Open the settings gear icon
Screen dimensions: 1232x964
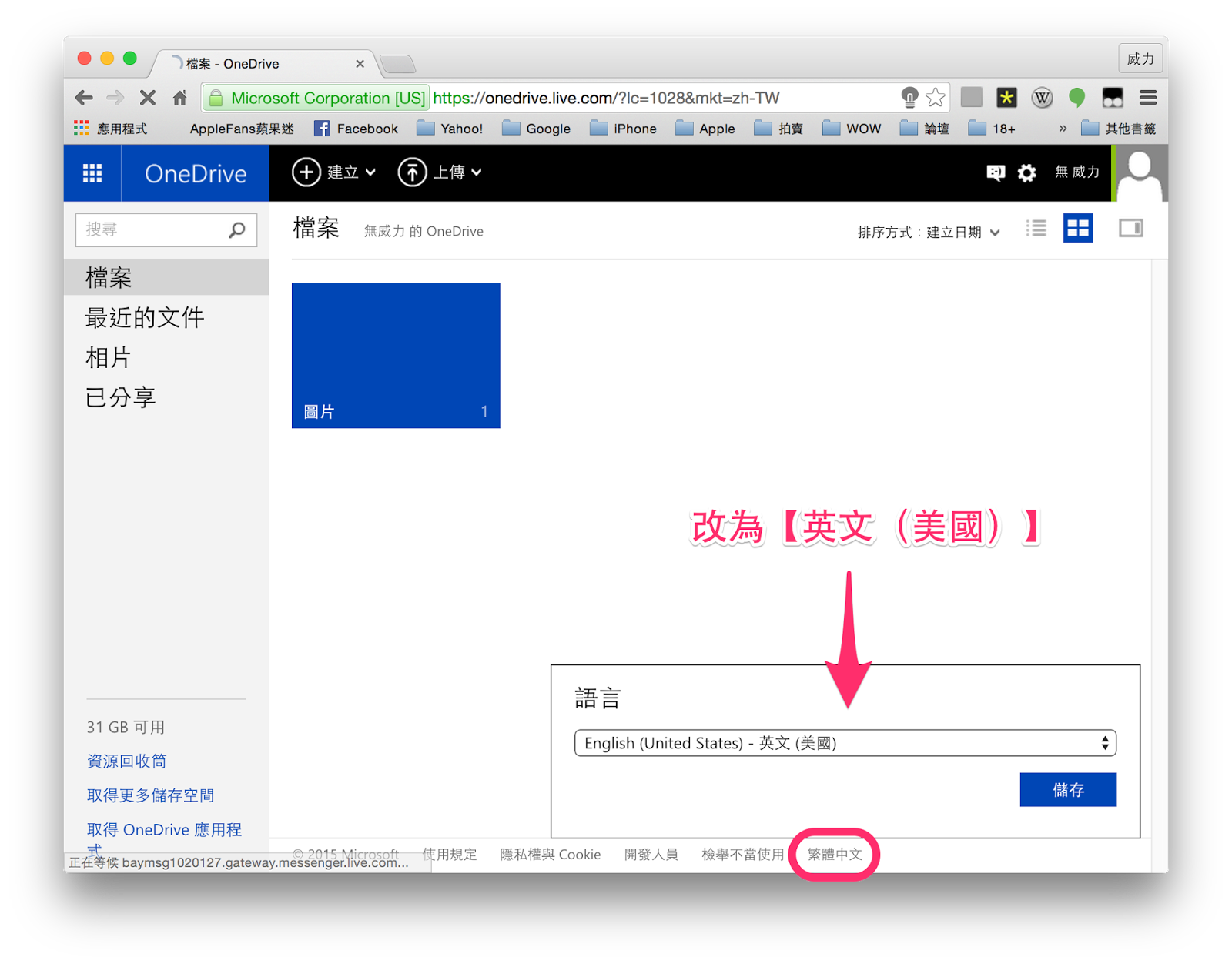[x=1026, y=173]
